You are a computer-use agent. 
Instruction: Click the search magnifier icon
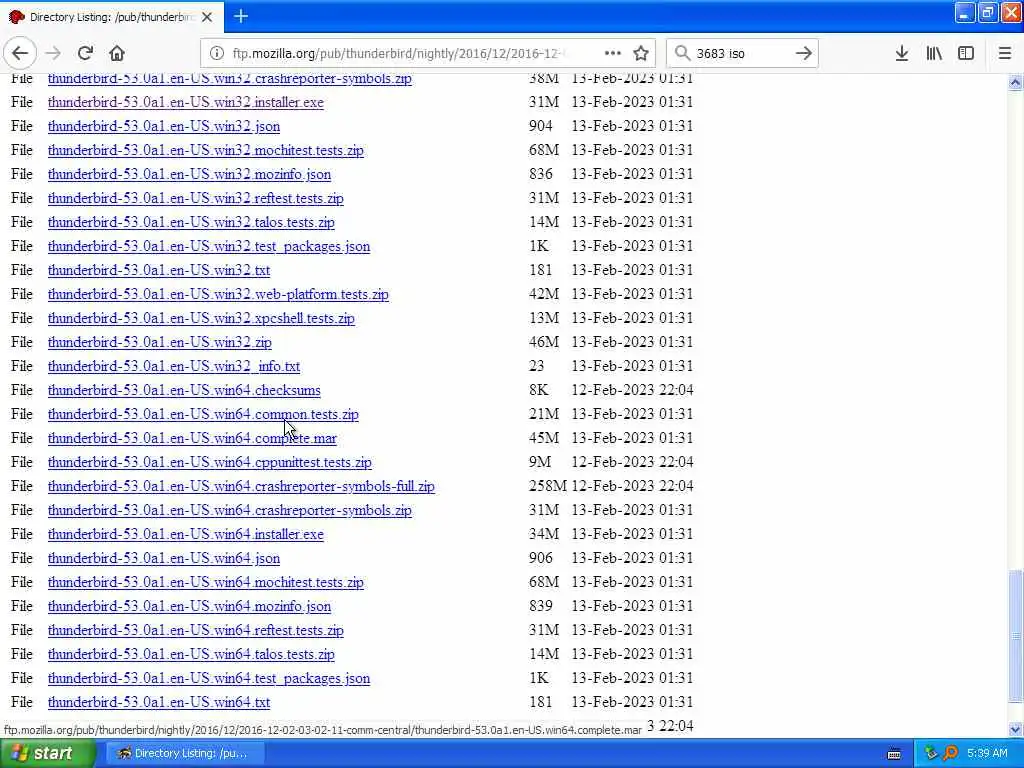coord(682,54)
